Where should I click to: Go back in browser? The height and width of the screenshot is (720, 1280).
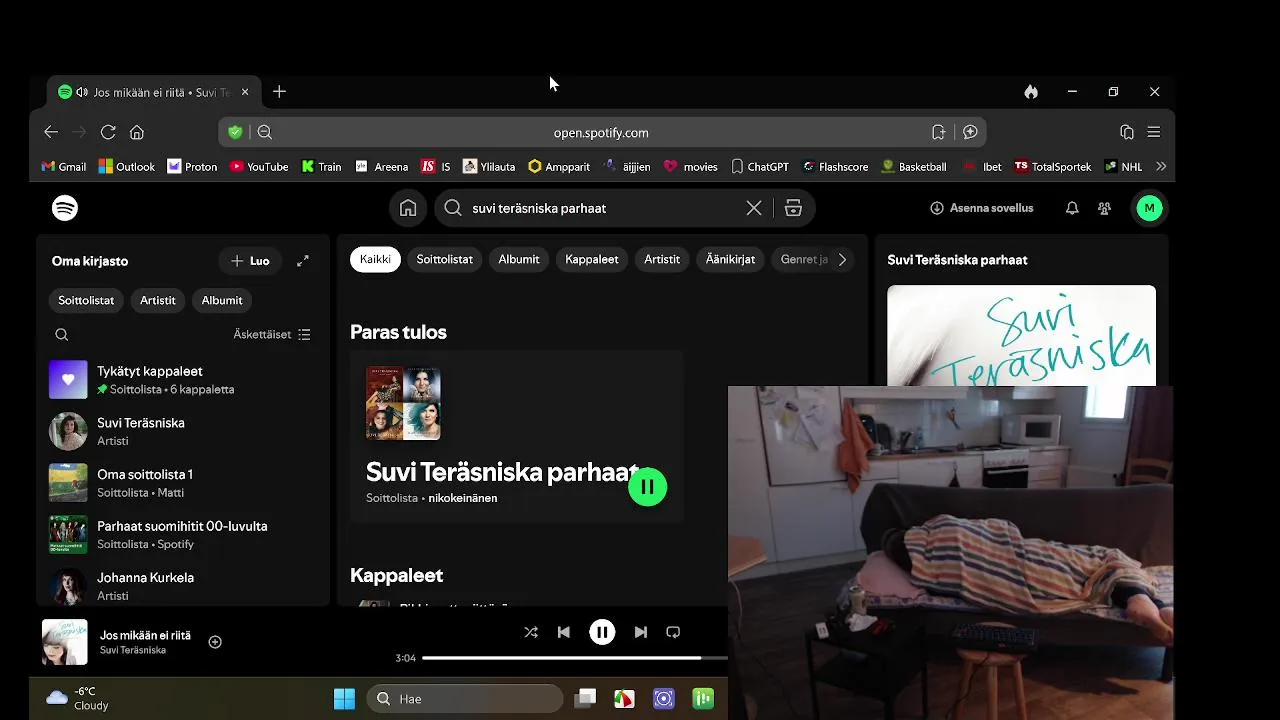click(51, 132)
